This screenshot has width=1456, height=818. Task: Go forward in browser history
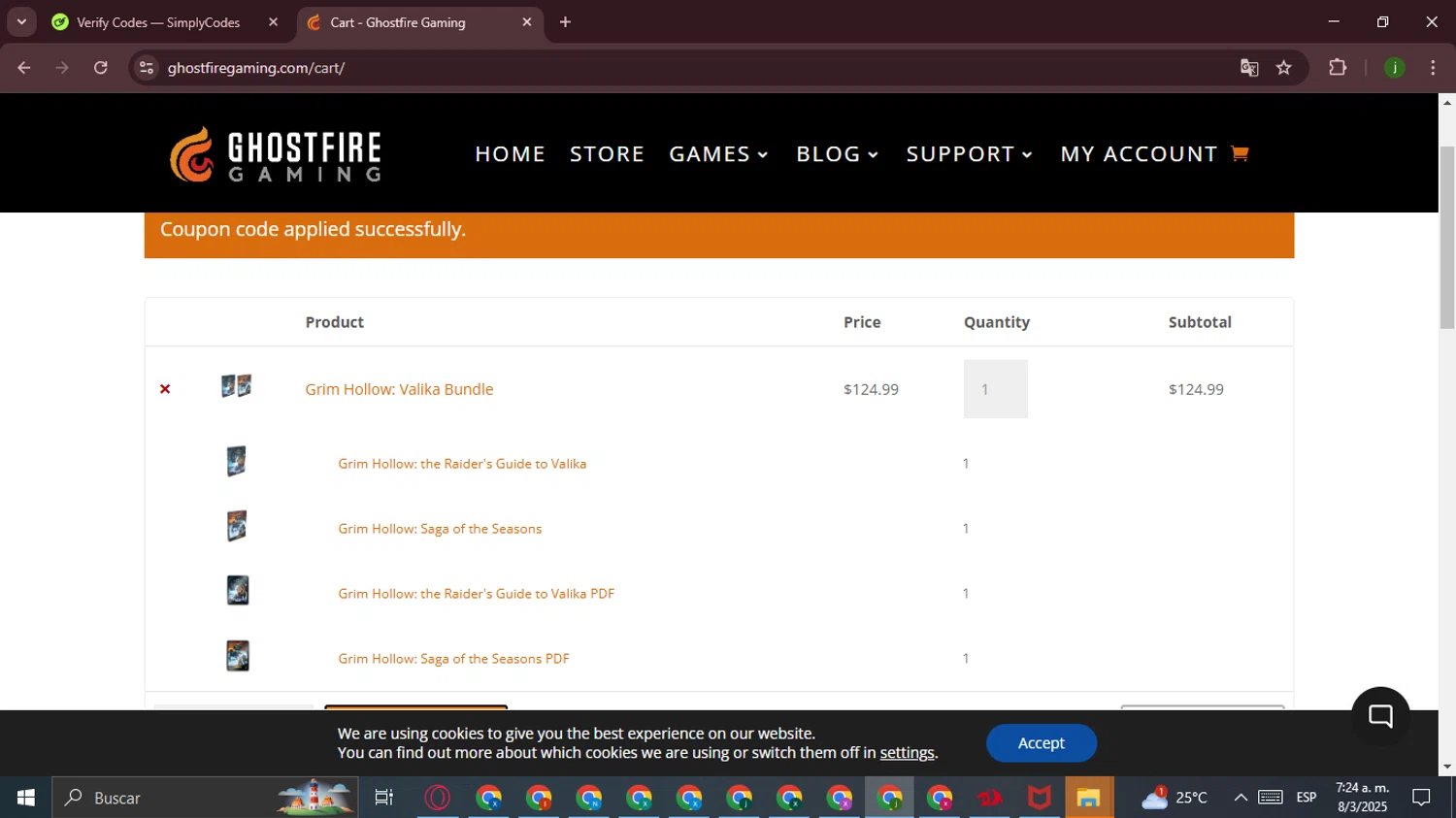[62, 68]
